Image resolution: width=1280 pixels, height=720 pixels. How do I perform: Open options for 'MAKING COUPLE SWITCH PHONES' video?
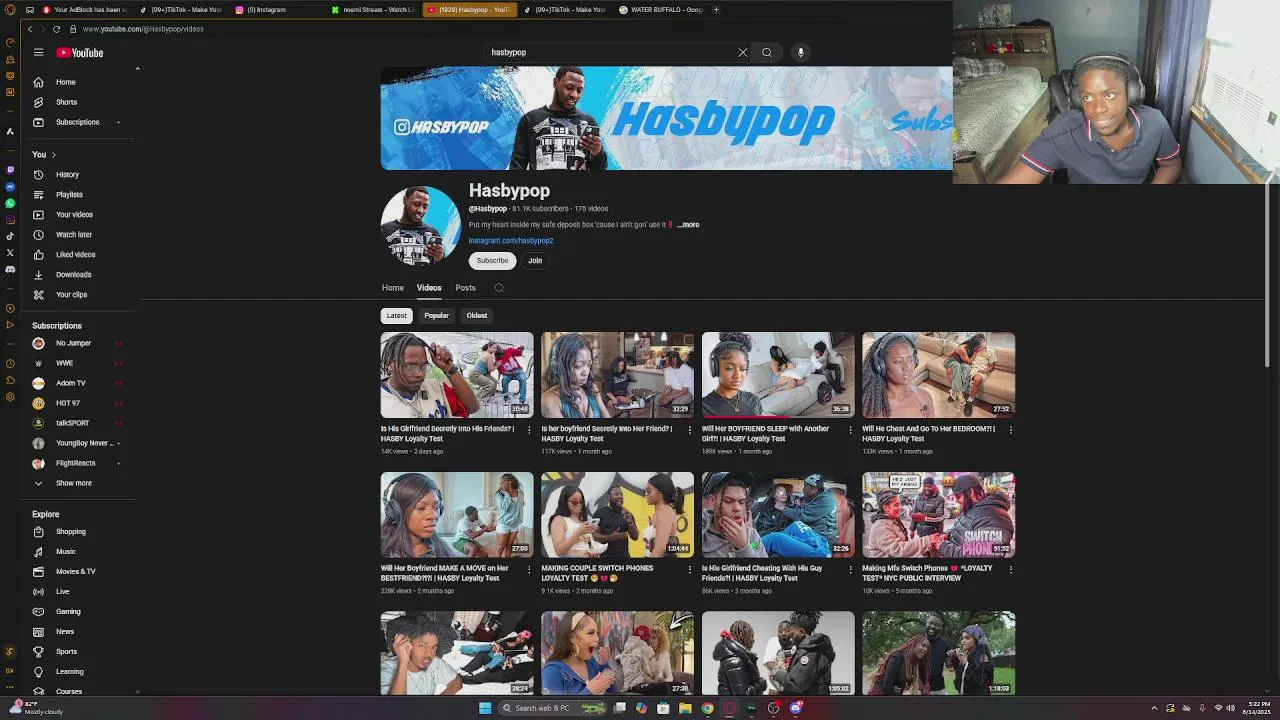689,569
